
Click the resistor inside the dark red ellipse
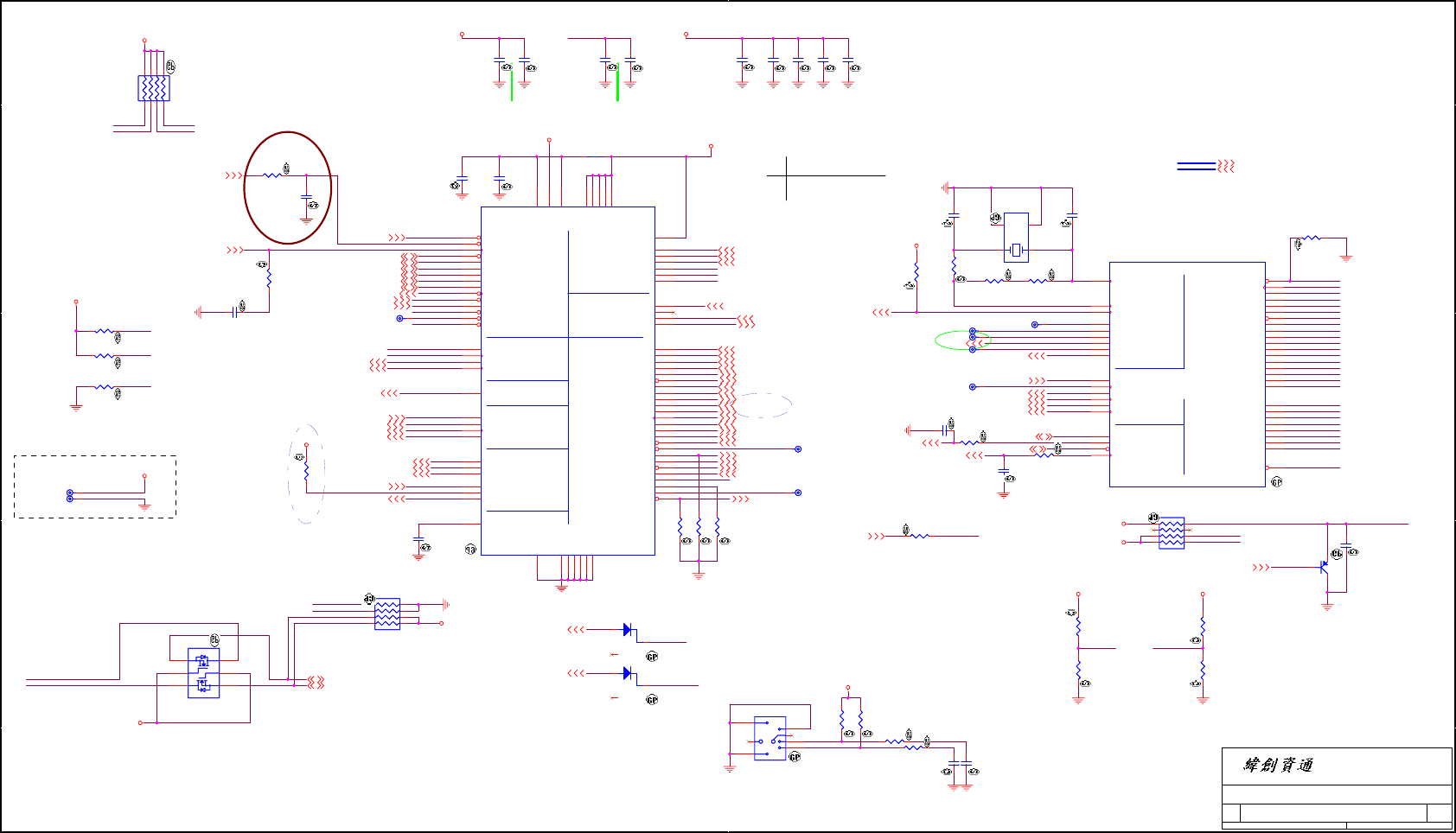(x=272, y=175)
